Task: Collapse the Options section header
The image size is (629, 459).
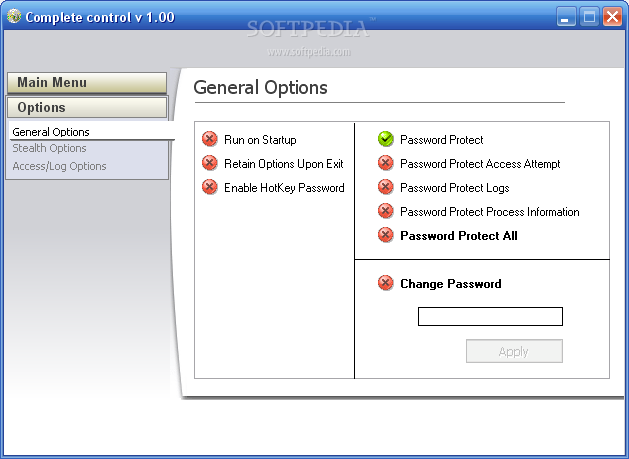Action: (87, 108)
